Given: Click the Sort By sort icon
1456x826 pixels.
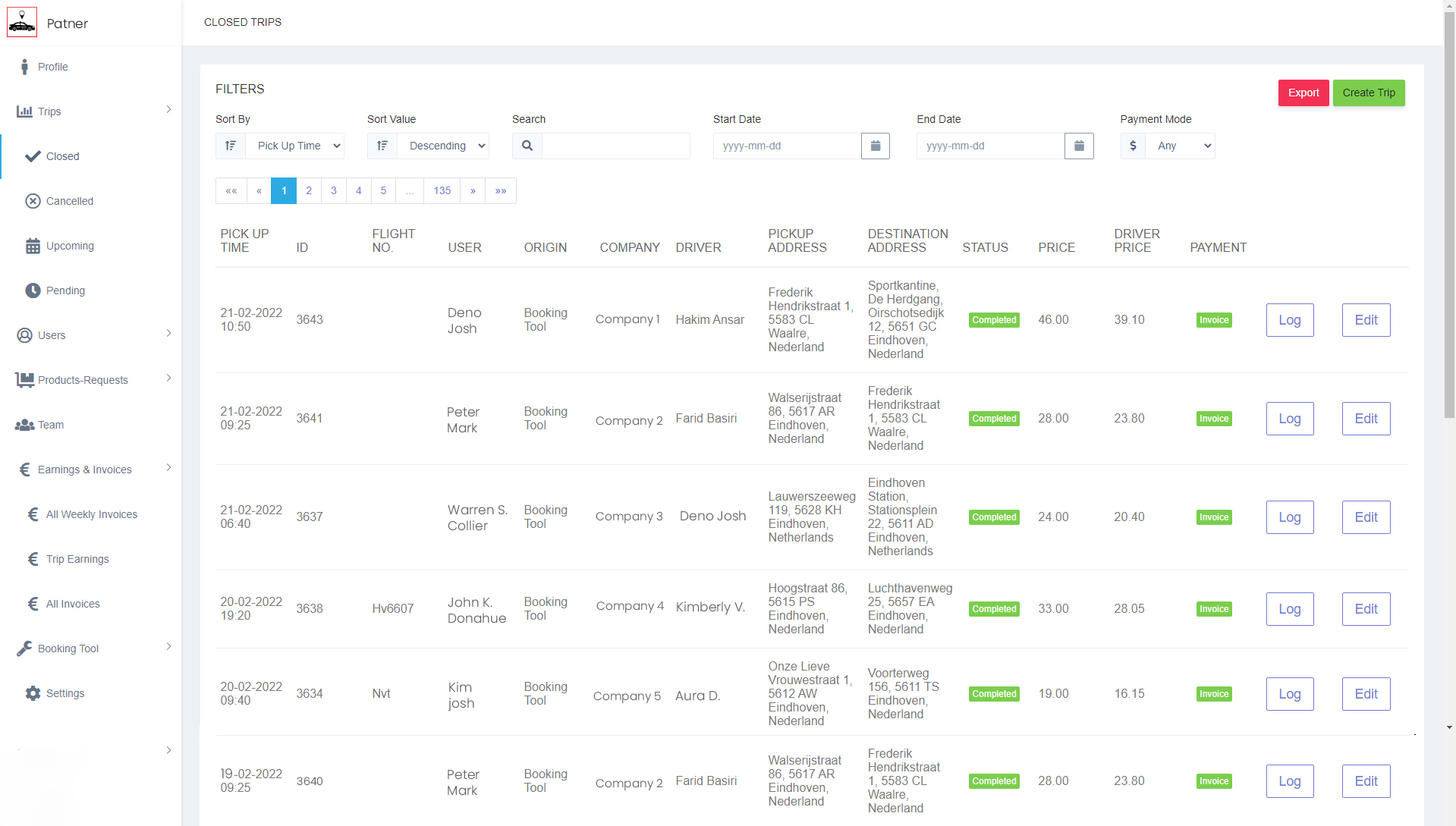Looking at the screenshot, I should 231,146.
